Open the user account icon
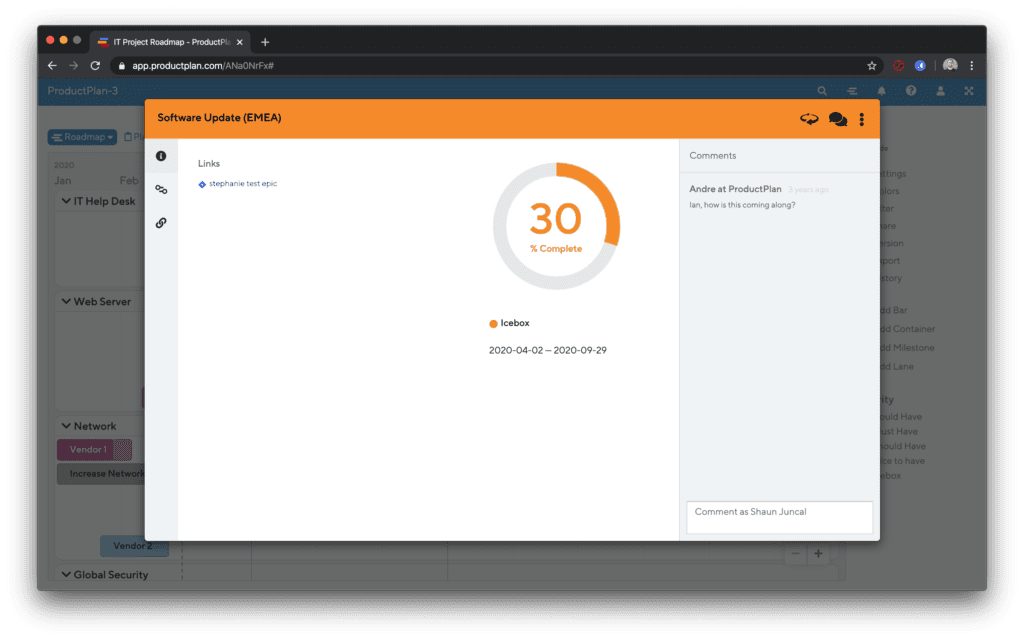 pyautogui.click(x=939, y=90)
